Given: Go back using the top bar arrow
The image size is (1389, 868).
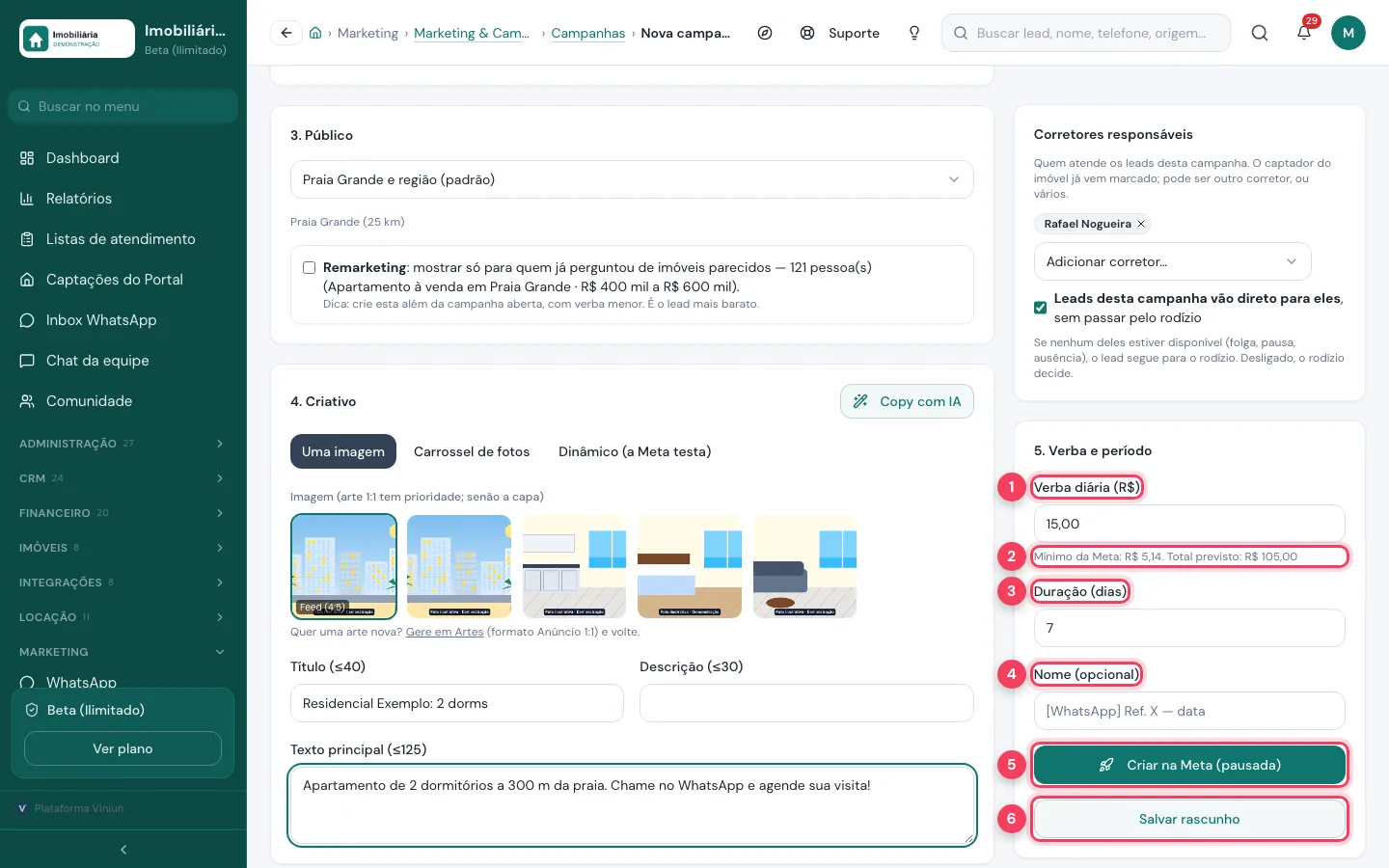Looking at the screenshot, I should coord(286,33).
